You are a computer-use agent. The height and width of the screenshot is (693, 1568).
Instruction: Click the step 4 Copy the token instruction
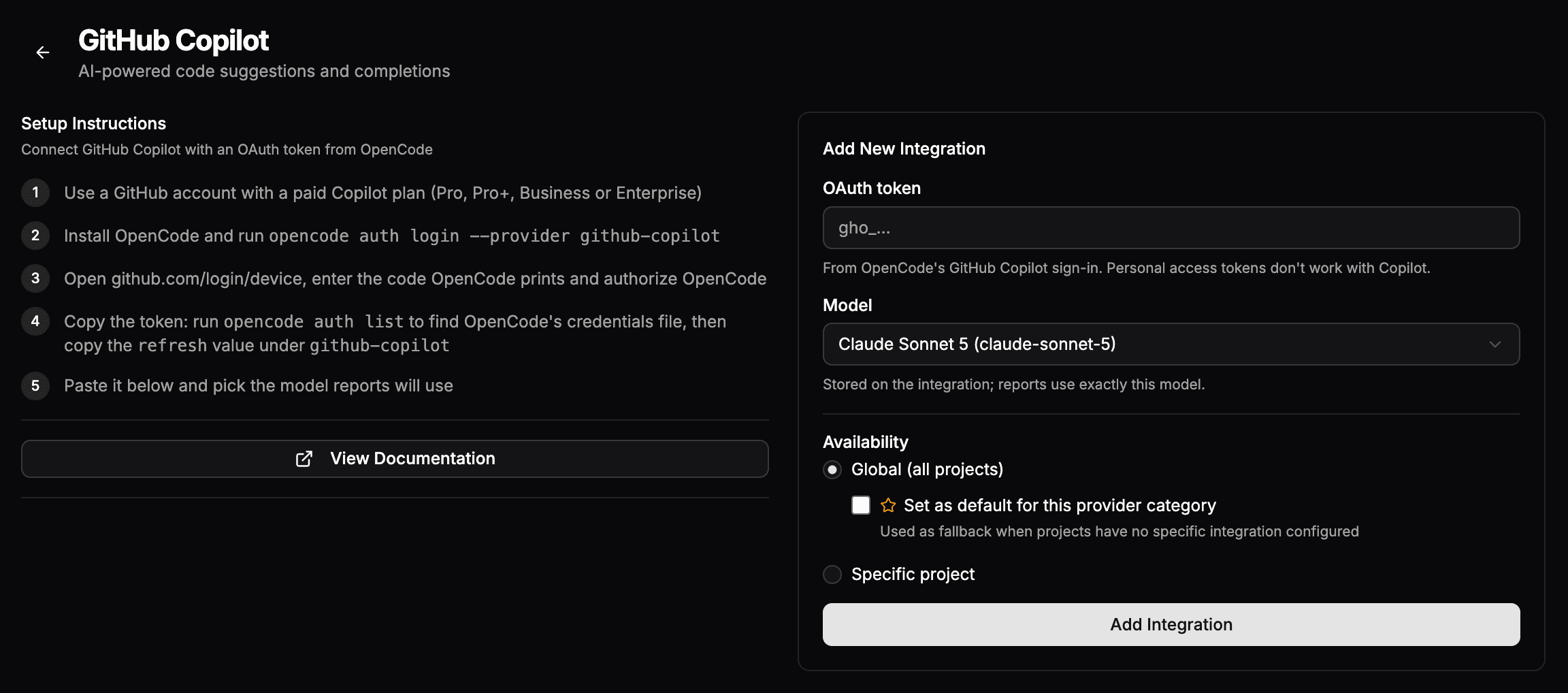tap(395, 334)
